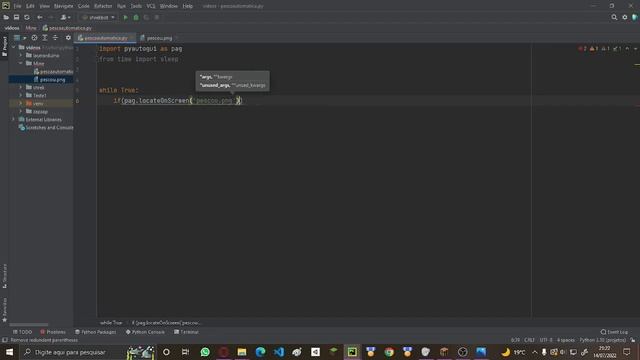Open the Python Packages tool window
This screenshot has height=360, width=640.
point(96,332)
